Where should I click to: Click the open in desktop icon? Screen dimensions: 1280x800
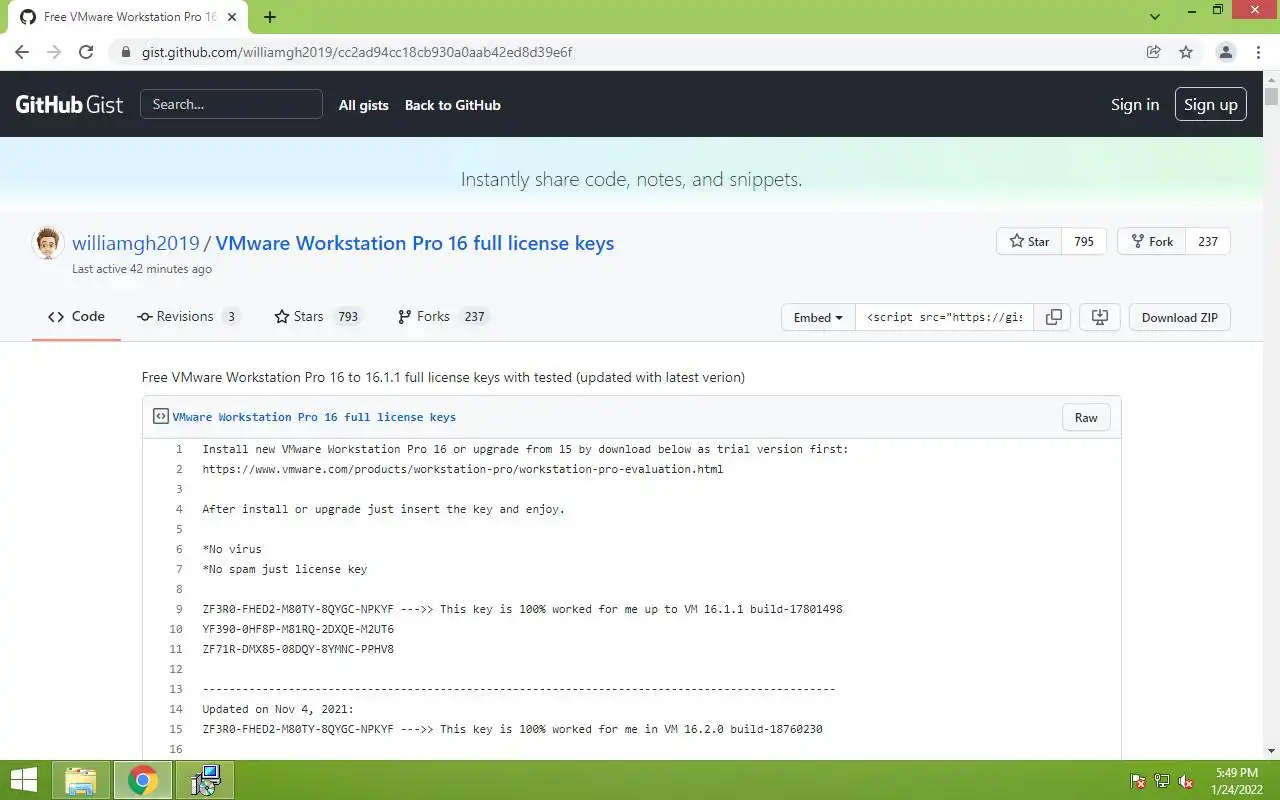click(1100, 317)
